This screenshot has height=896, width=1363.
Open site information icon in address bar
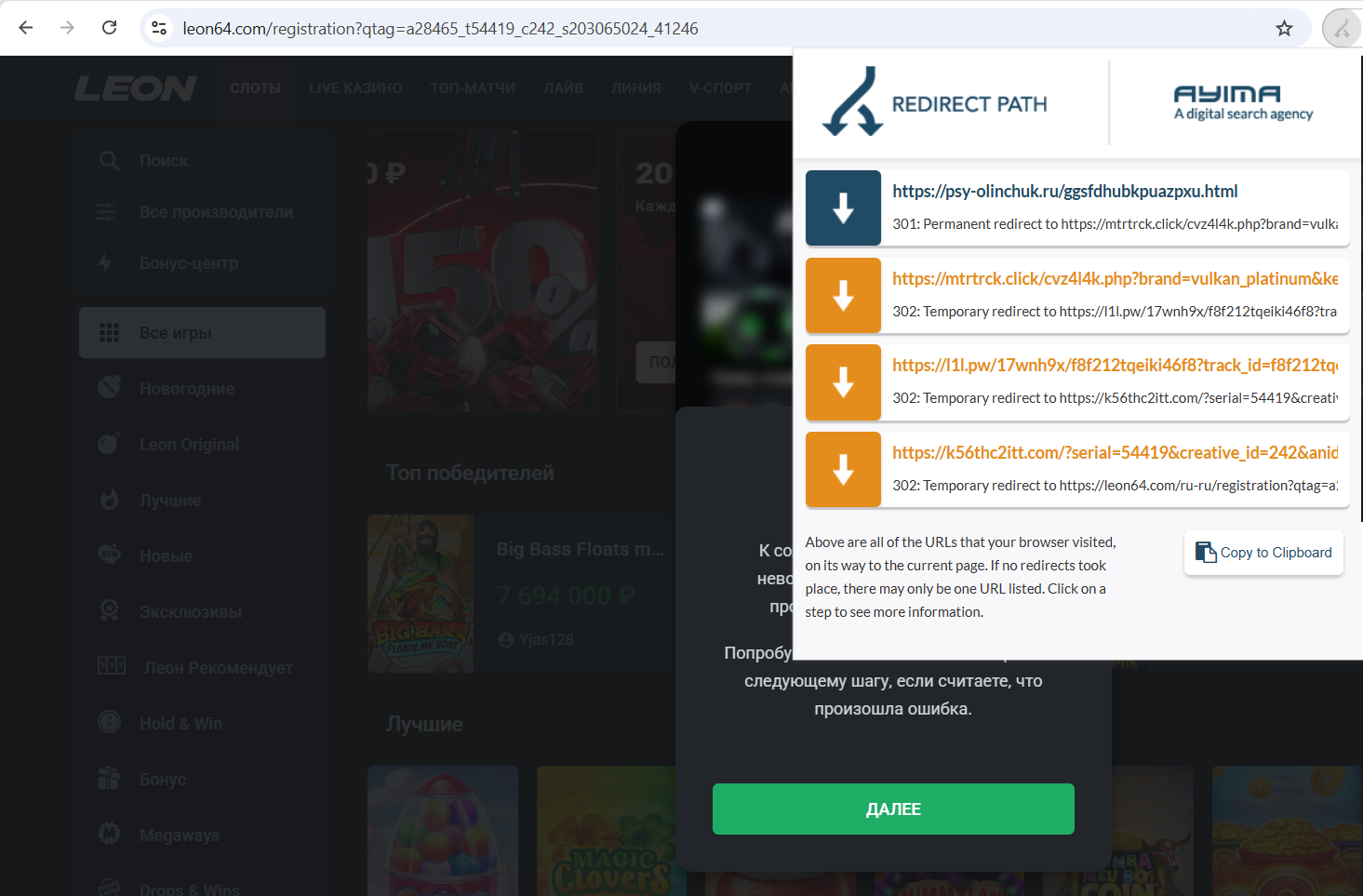coord(159,28)
